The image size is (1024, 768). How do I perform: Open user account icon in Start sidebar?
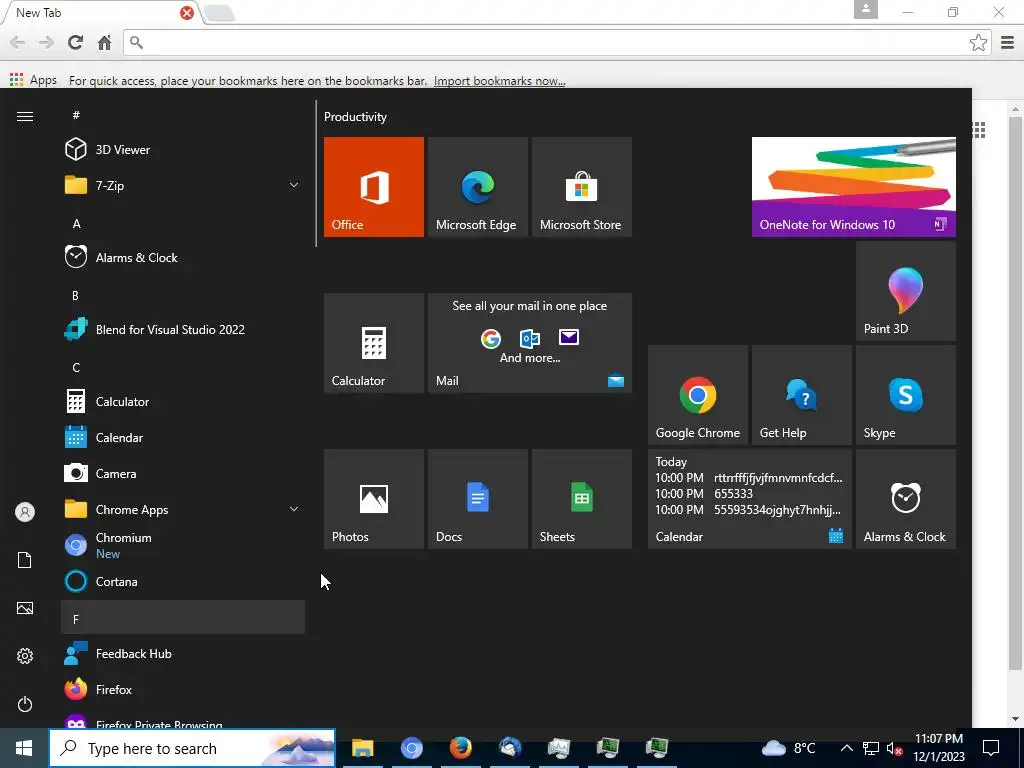point(25,512)
